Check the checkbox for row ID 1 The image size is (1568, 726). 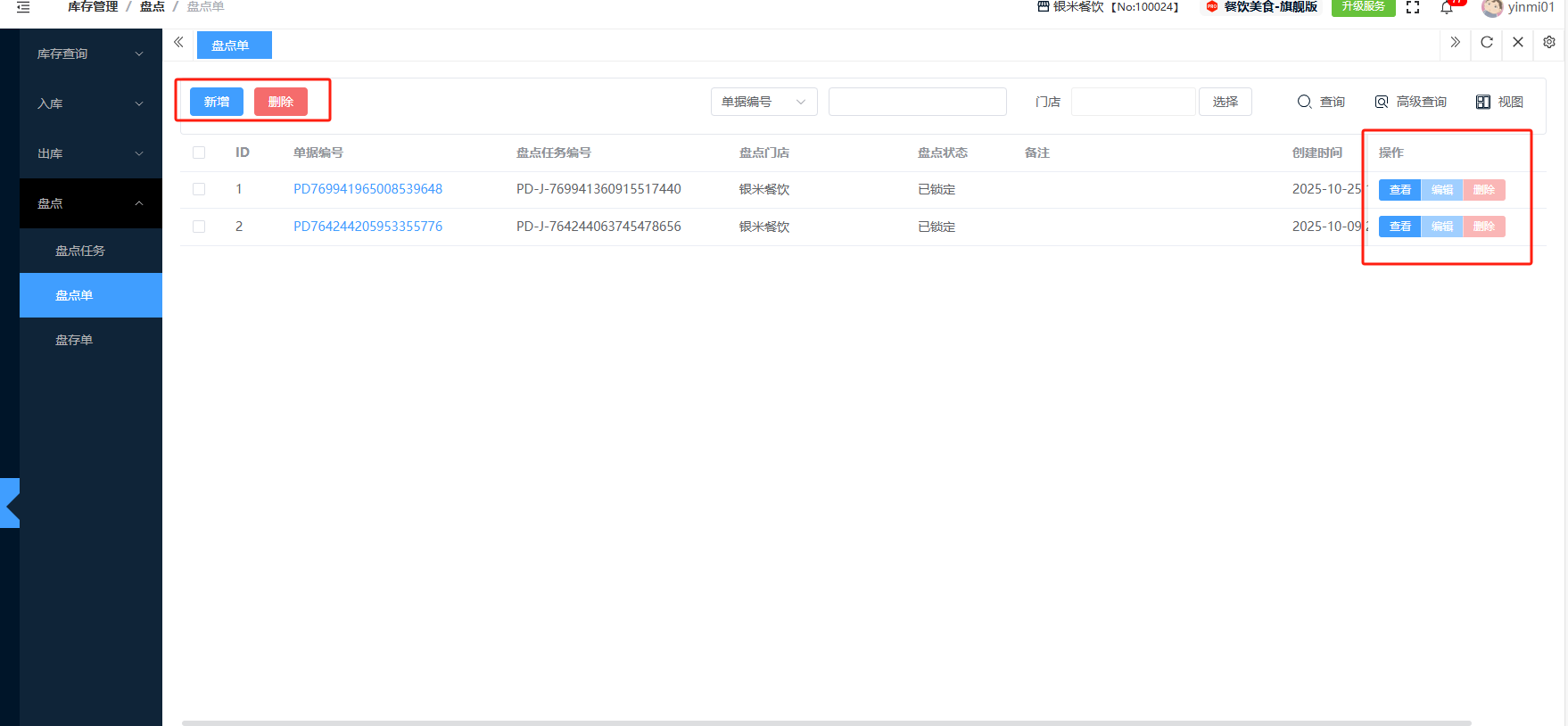coord(199,189)
